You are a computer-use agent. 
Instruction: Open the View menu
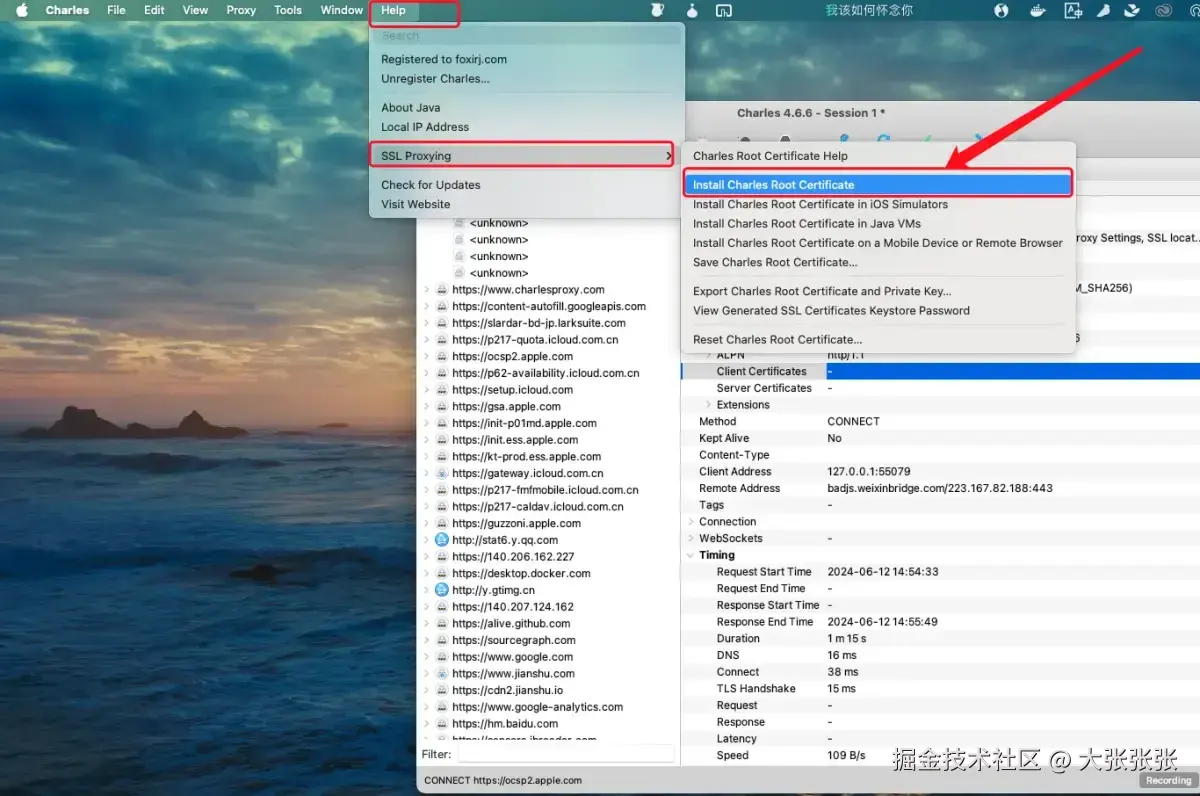pos(195,10)
